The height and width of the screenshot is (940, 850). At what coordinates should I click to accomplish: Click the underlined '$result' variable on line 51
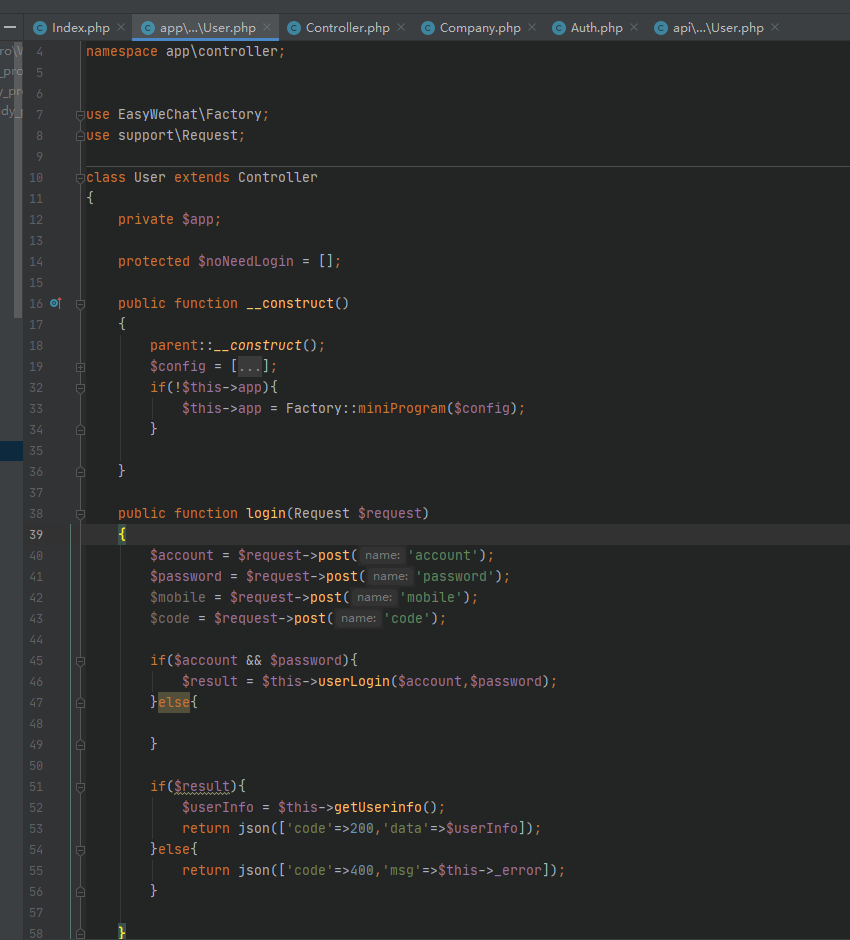pyautogui.click(x=202, y=786)
